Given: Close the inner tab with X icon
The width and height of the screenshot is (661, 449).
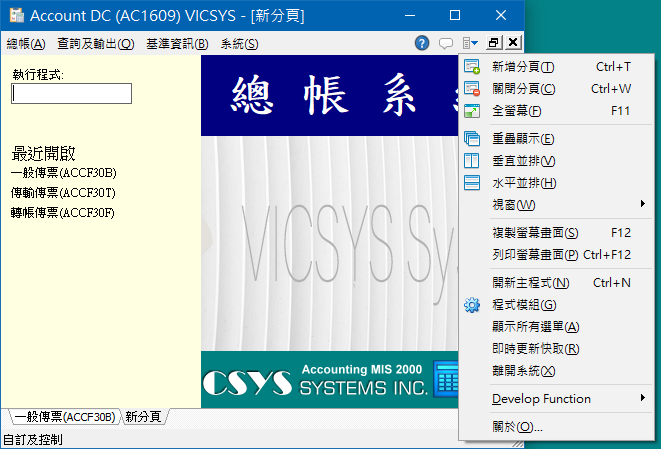Looking at the screenshot, I should (x=513, y=43).
